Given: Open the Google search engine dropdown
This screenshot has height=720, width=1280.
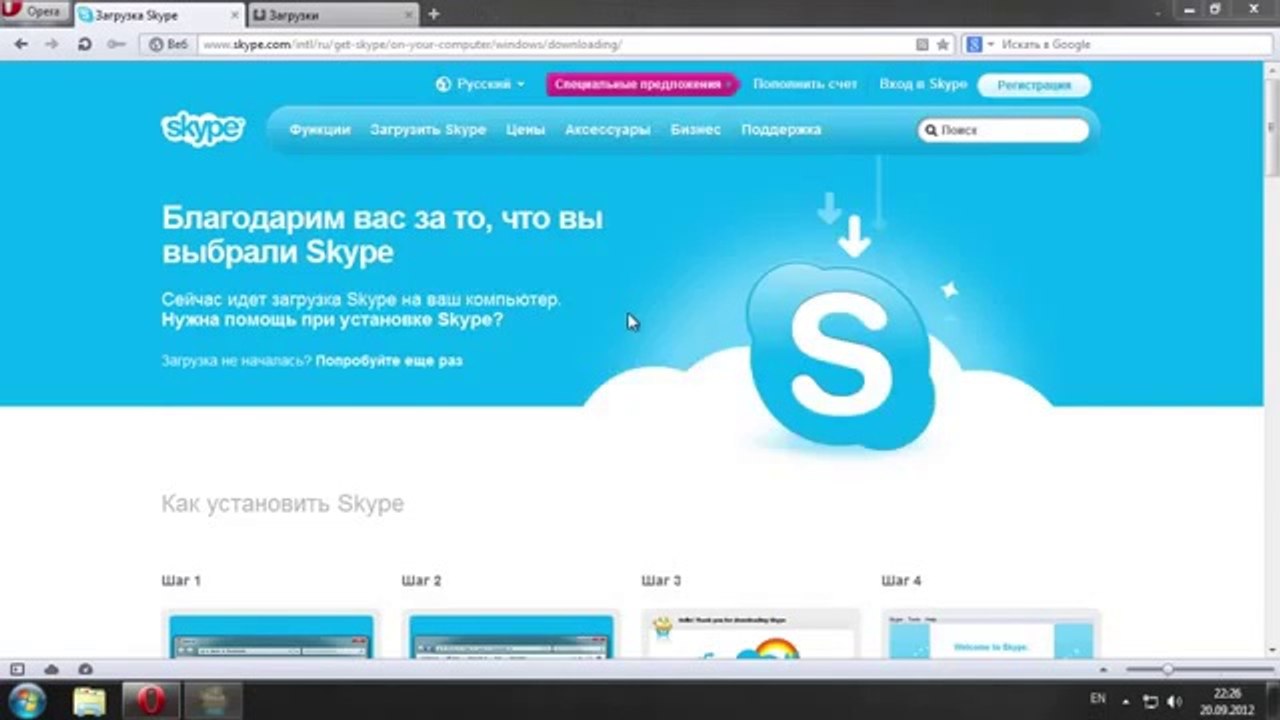Looking at the screenshot, I should [980, 44].
